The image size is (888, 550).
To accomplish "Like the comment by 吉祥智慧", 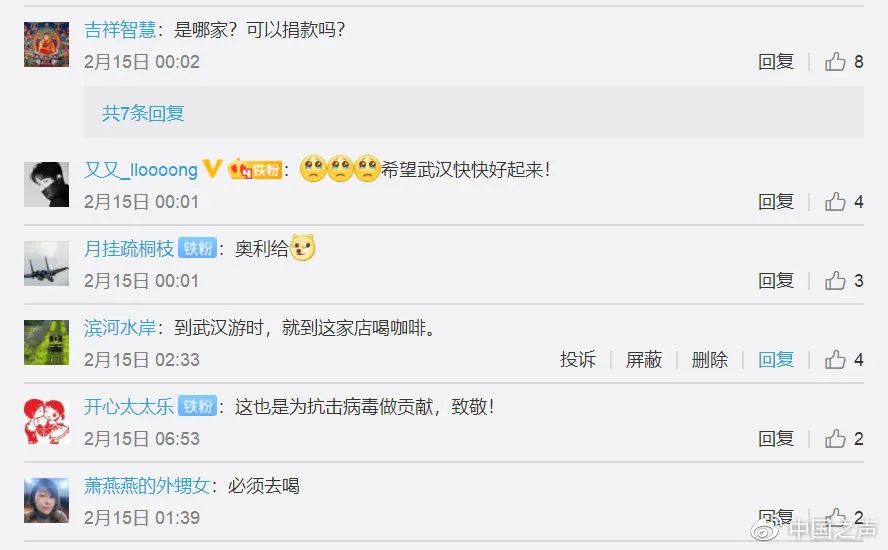I will [835, 61].
